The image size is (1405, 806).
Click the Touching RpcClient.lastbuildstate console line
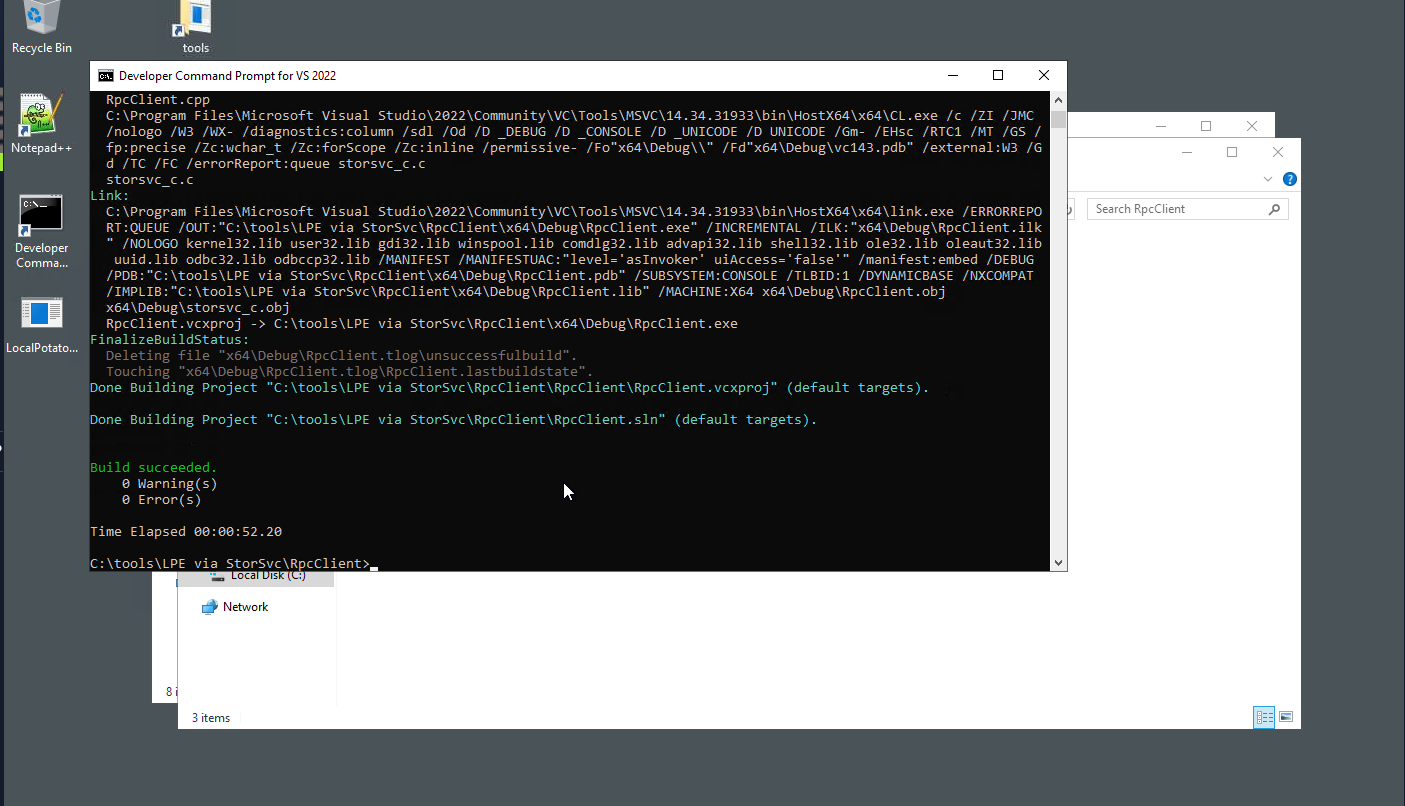pyautogui.click(x=350, y=371)
